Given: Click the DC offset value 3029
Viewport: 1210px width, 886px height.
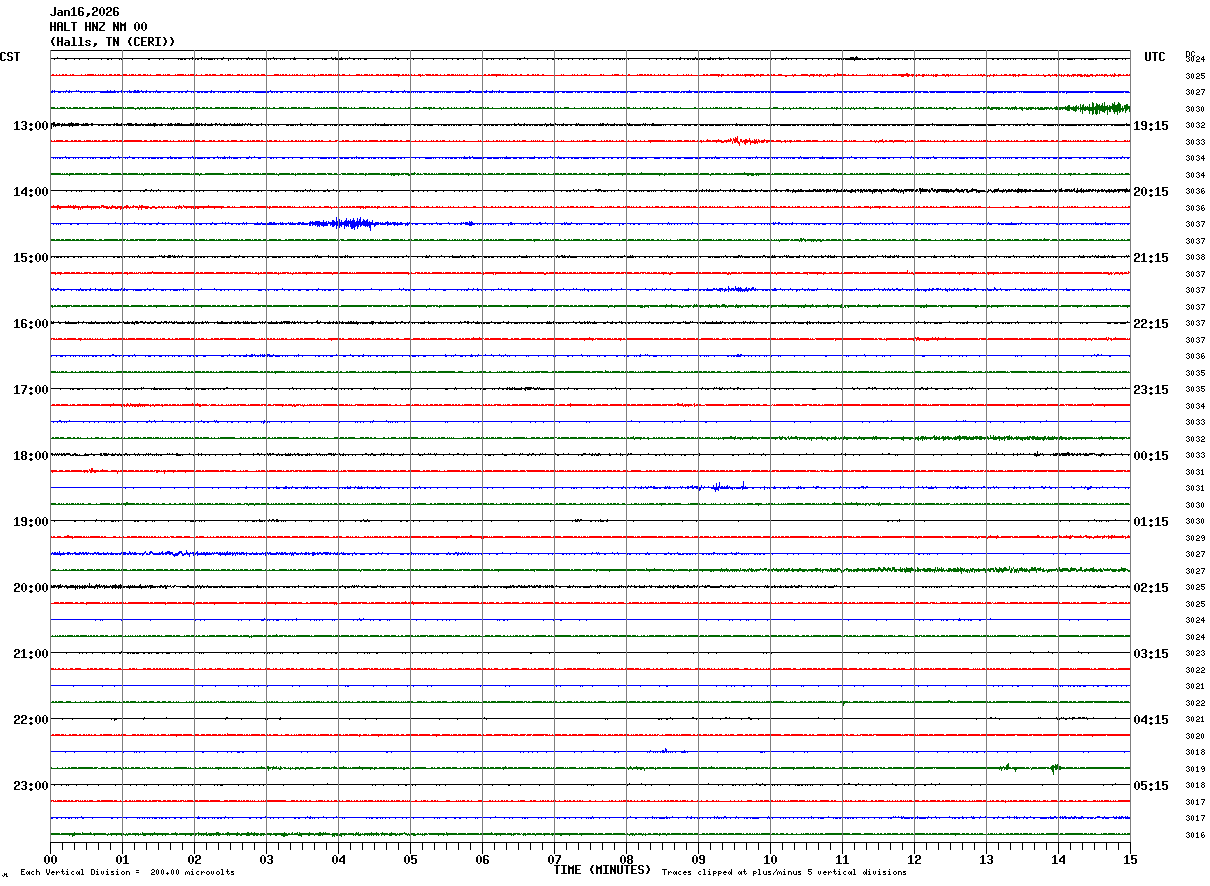Looking at the screenshot, I should [1195, 539].
